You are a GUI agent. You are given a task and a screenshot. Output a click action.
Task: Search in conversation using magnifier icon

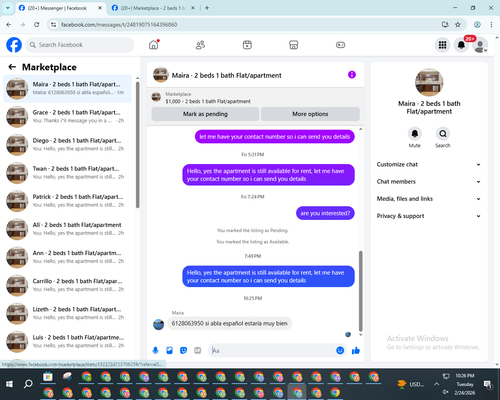(x=443, y=134)
